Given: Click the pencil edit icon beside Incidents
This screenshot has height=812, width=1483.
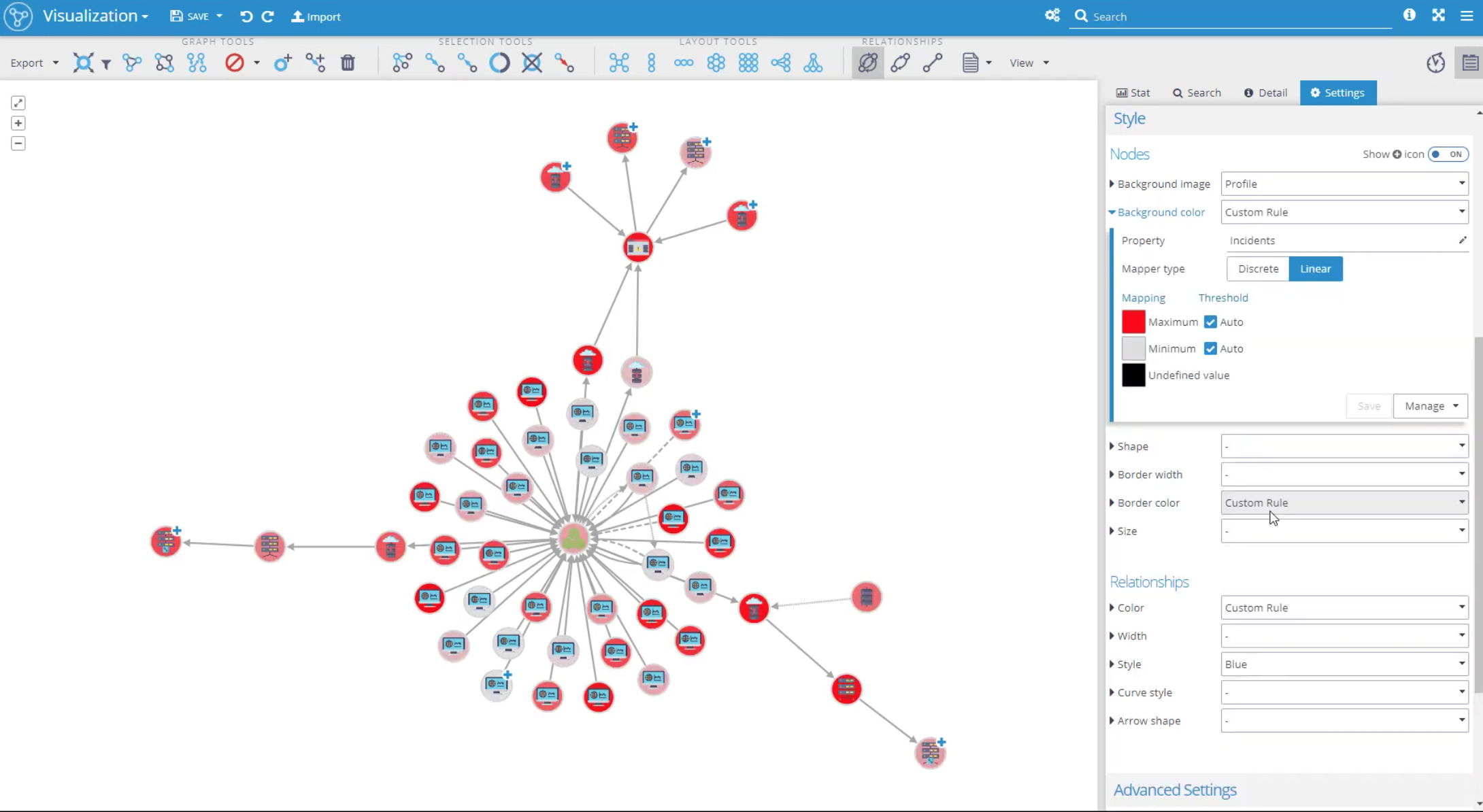Looking at the screenshot, I should coord(1463,240).
